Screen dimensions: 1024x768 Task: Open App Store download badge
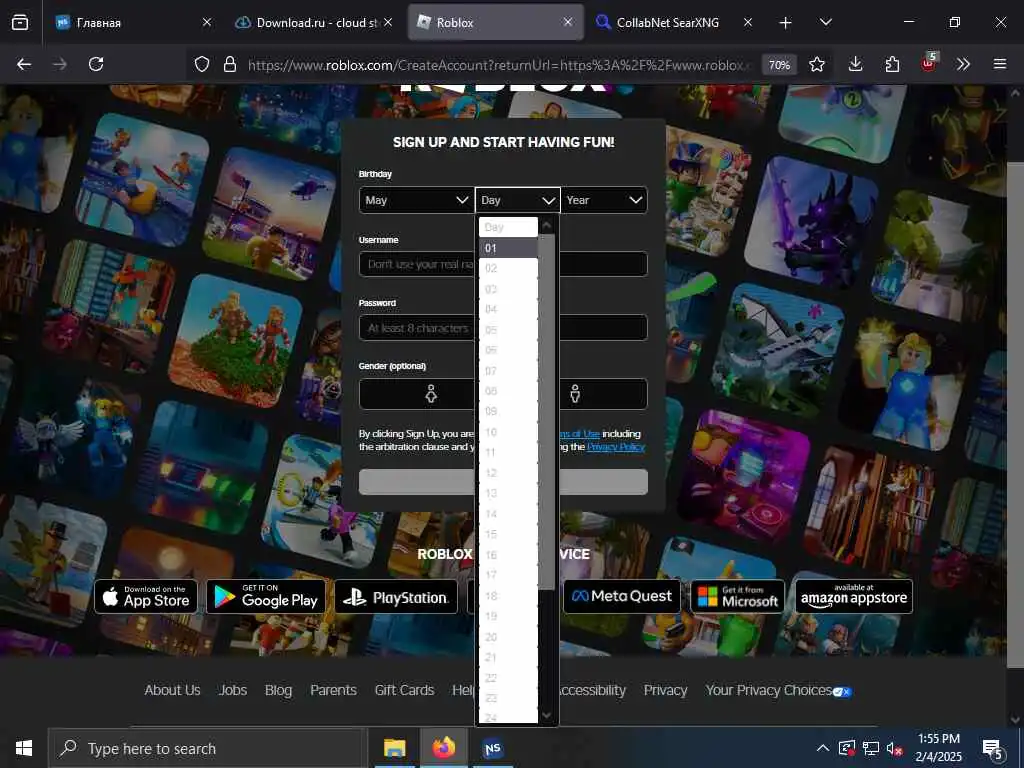pyautogui.click(x=146, y=596)
